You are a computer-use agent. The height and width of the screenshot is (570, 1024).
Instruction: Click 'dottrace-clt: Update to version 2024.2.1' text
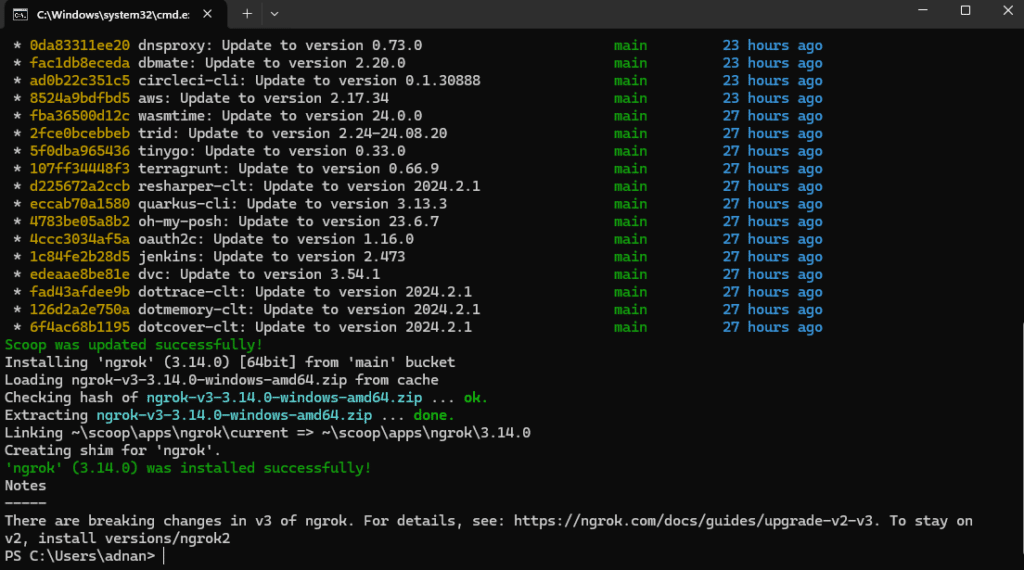pos(305,293)
